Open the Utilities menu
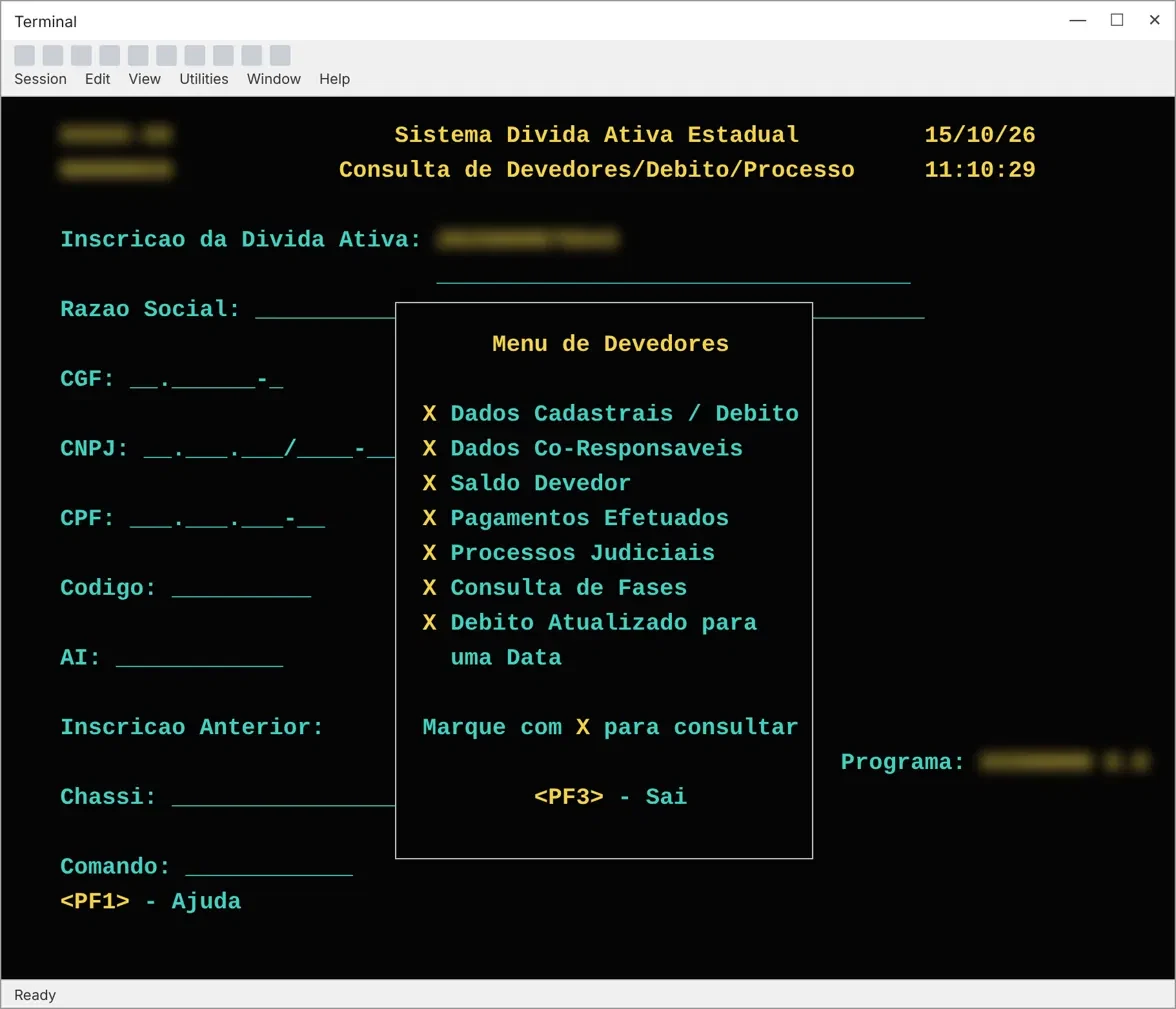Screen dimensions: 1176x1009 coord(204,79)
